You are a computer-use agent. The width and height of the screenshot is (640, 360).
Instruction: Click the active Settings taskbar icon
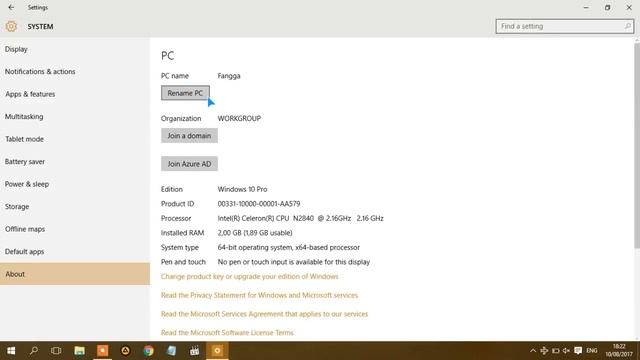coord(217,351)
